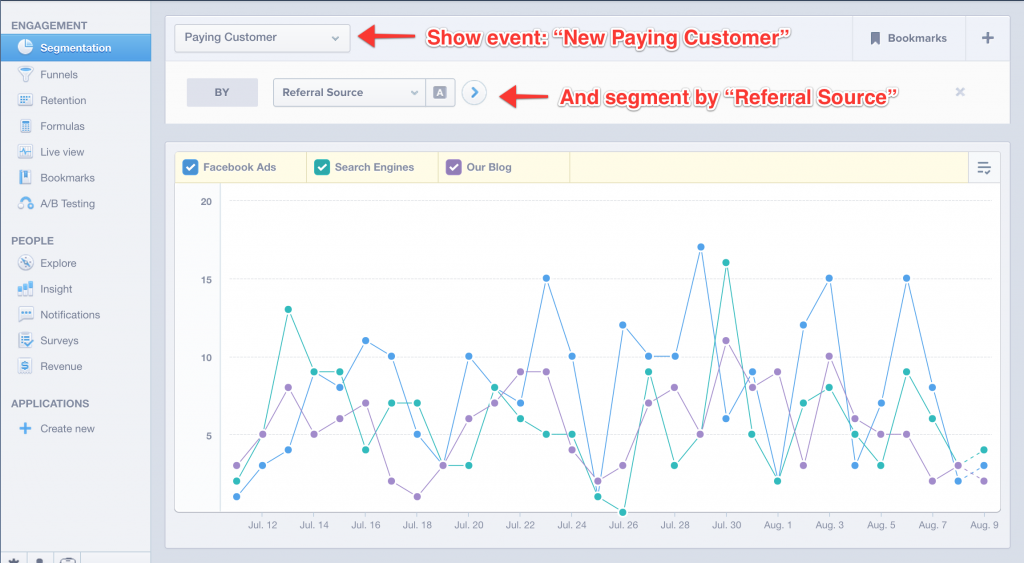This screenshot has width=1024, height=563.
Task: Open A/B Testing page
Action: coord(67,203)
